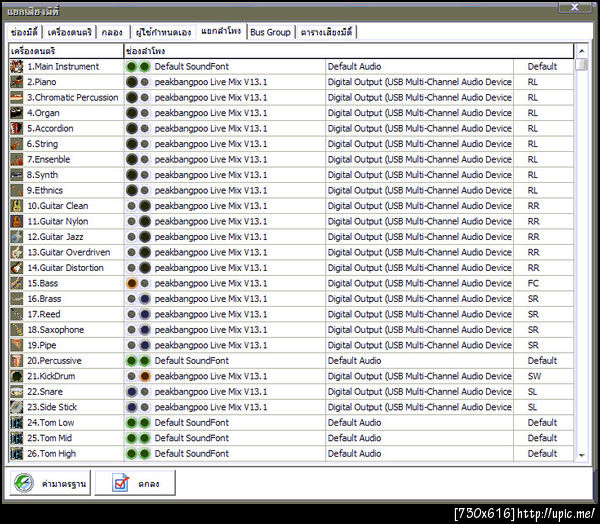Close the dialog window

click(574, 7)
